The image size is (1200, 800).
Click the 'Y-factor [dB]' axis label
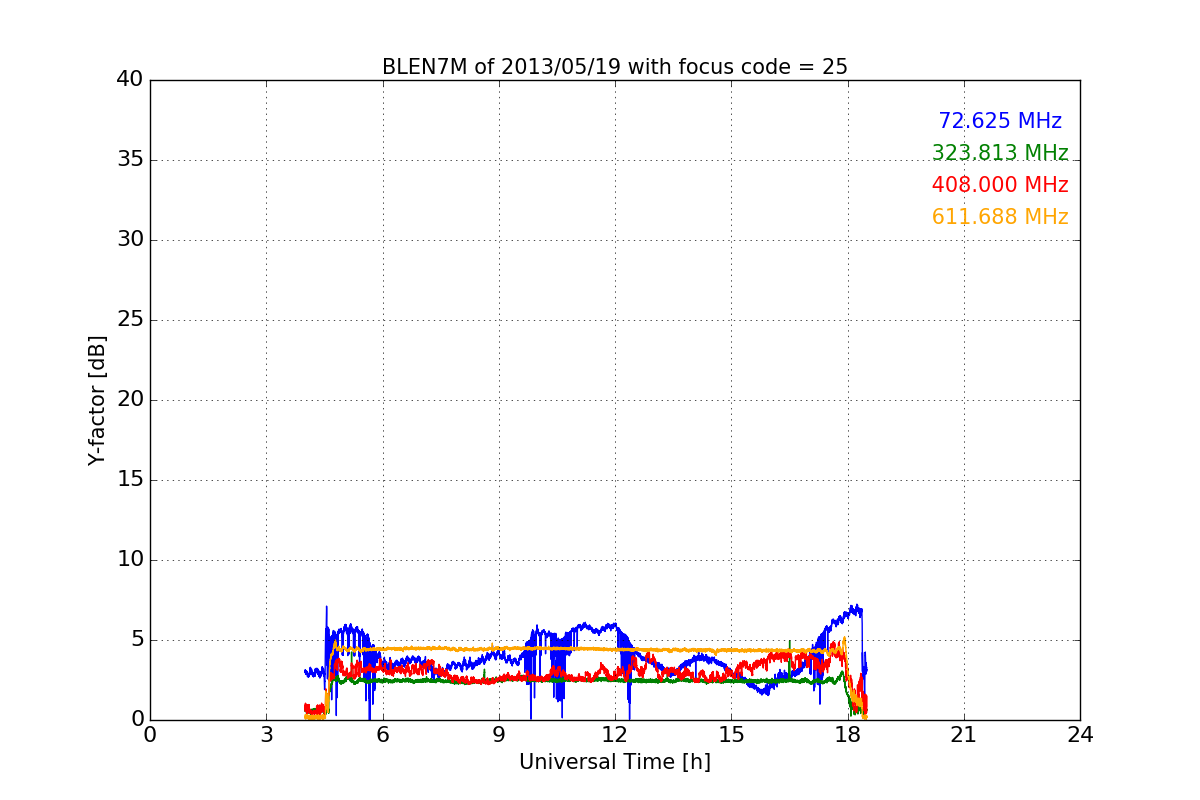tap(97, 400)
